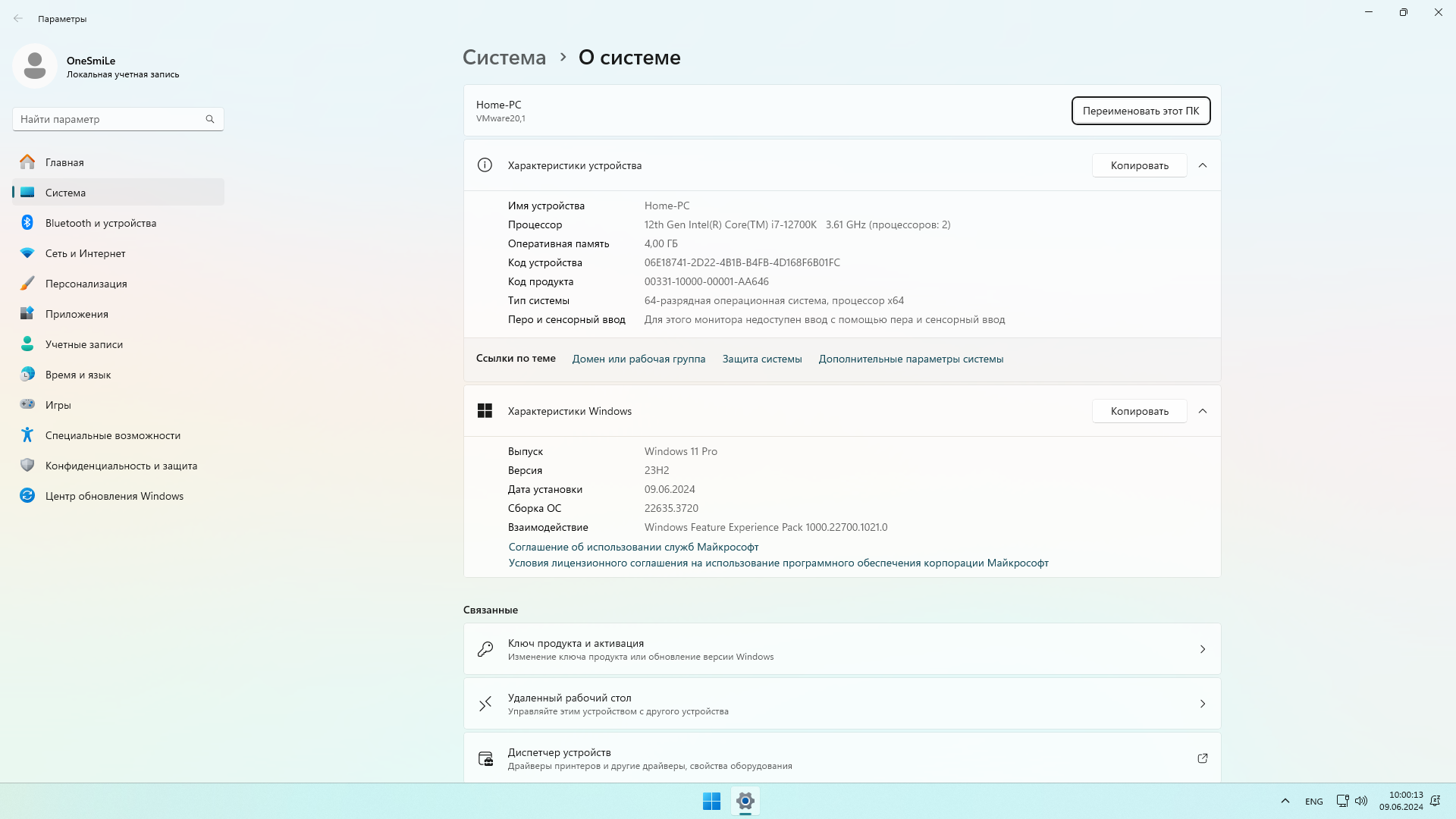Open Игры settings section
The image size is (1456, 819).
(59, 405)
